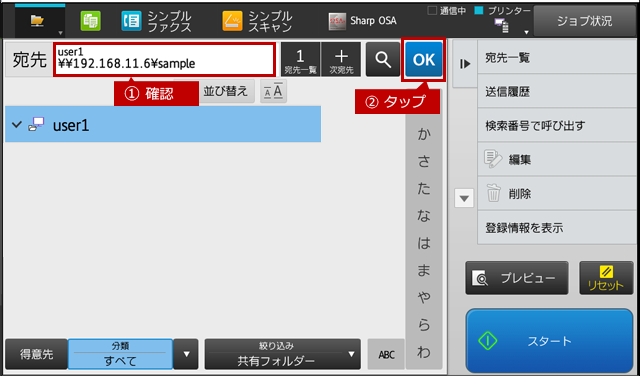Screen dimensions: 640x376
Task: Open the 絞り込み 共有フォルダー filter dropdown
Action: click(282, 354)
